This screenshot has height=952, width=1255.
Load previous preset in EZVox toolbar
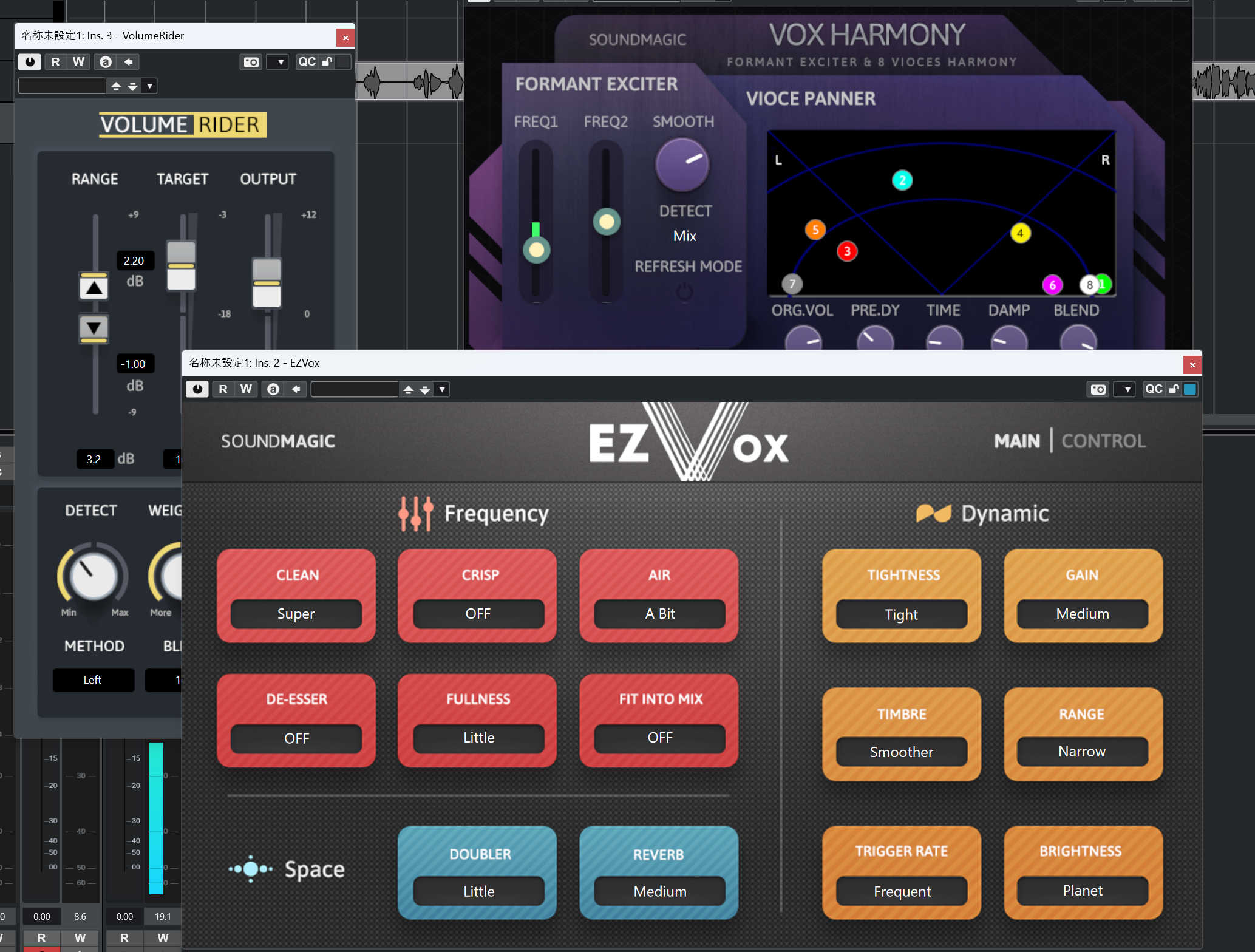pyautogui.click(x=409, y=389)
